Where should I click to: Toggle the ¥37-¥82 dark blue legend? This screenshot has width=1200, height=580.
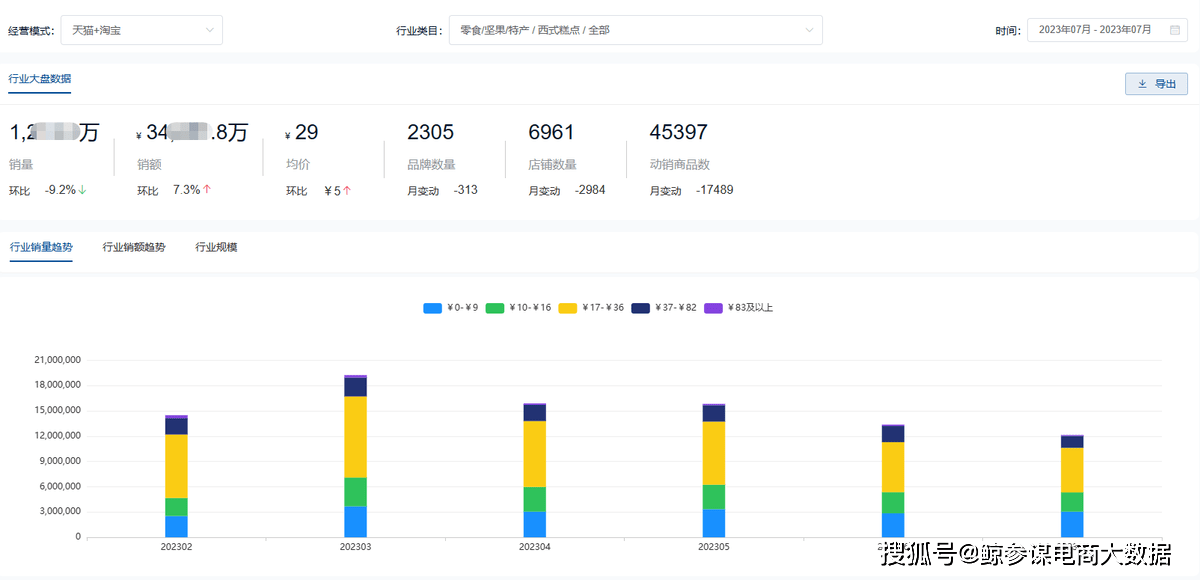click(664, 308)
